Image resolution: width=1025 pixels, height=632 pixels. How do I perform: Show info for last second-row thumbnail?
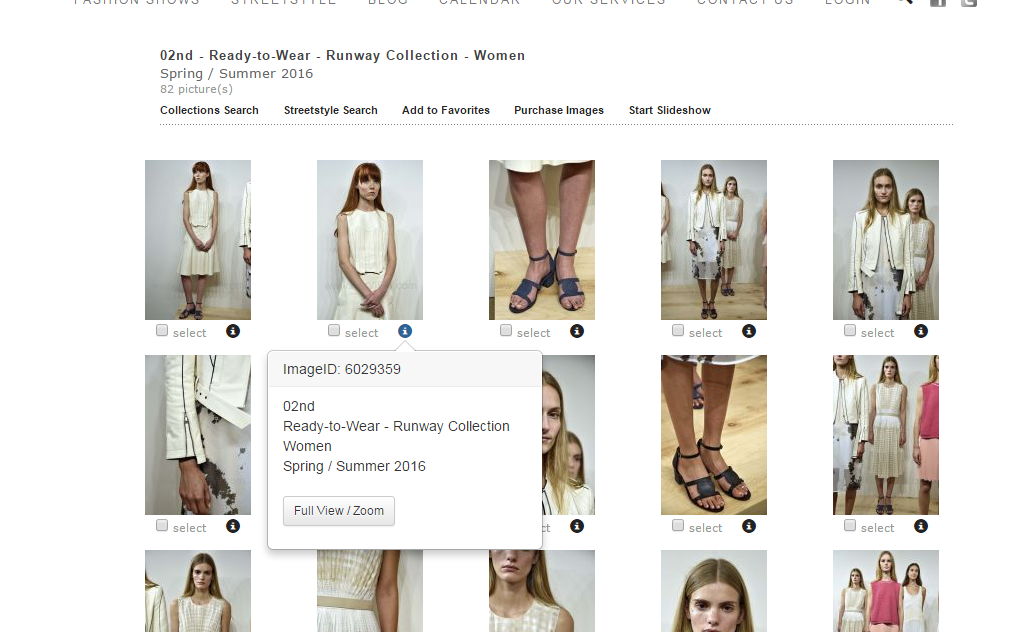[921, 526]
